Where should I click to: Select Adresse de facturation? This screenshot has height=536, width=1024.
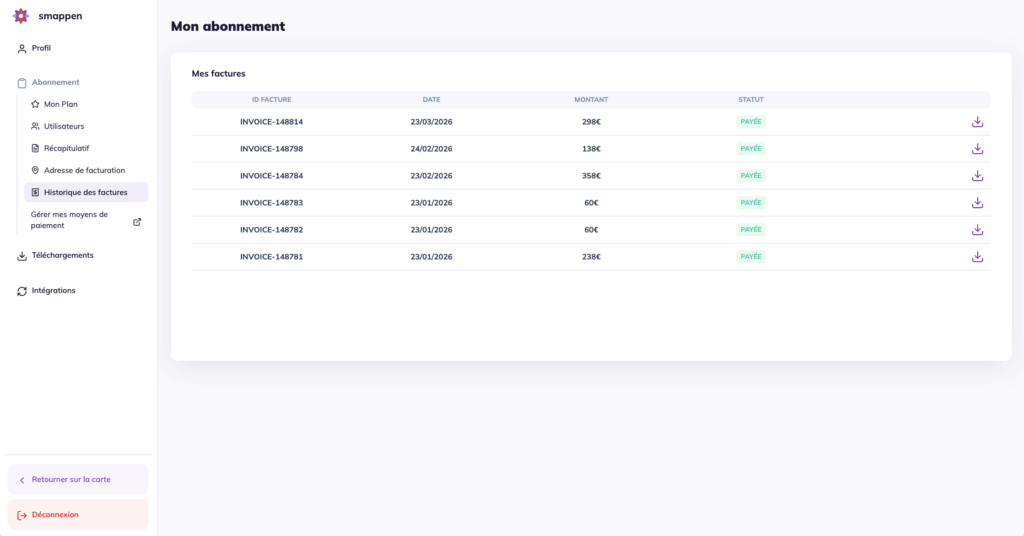pyautogui.click(x=84, y=170)
